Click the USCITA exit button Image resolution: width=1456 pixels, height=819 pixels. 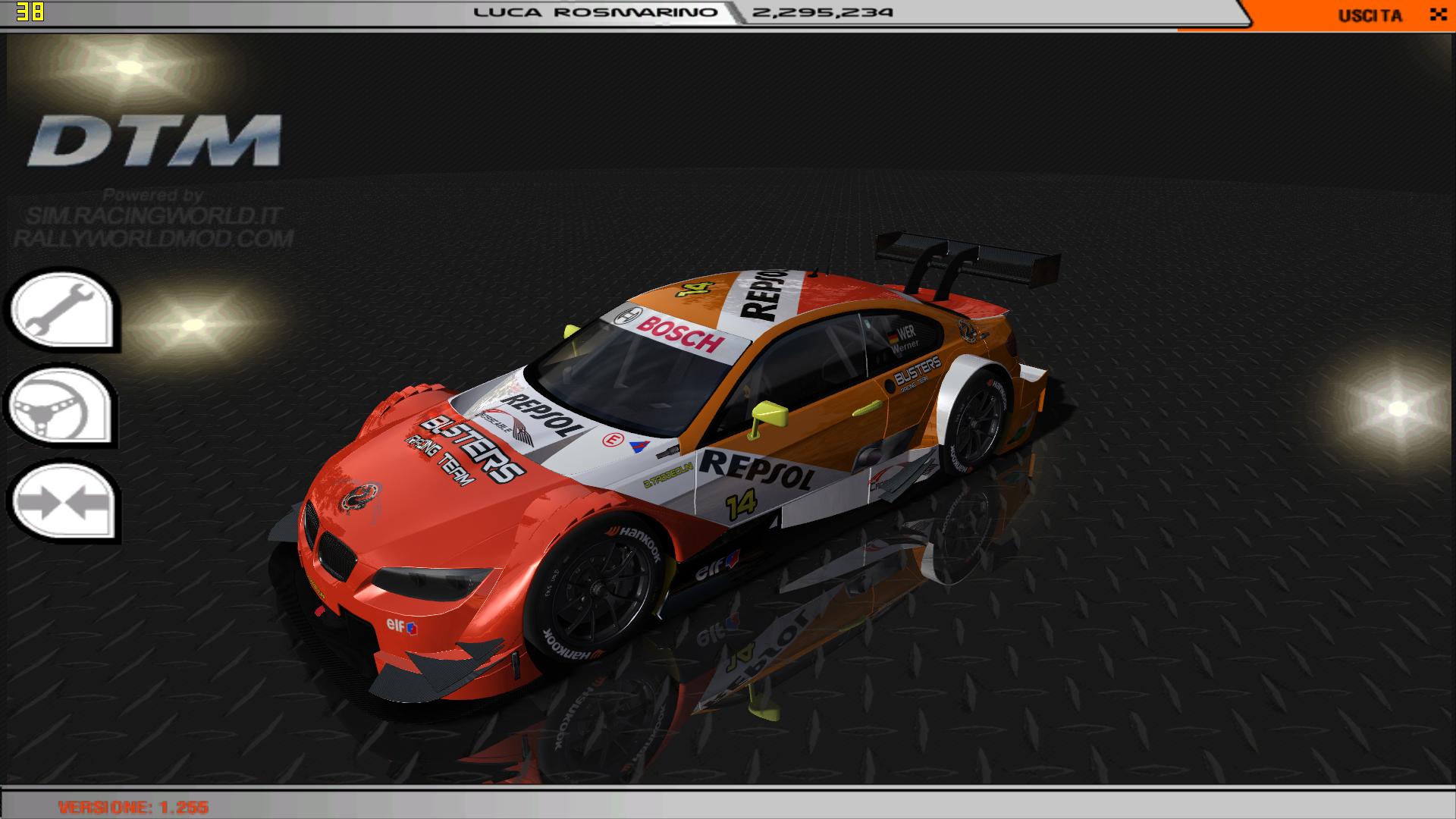click(x=1370, y=15)
